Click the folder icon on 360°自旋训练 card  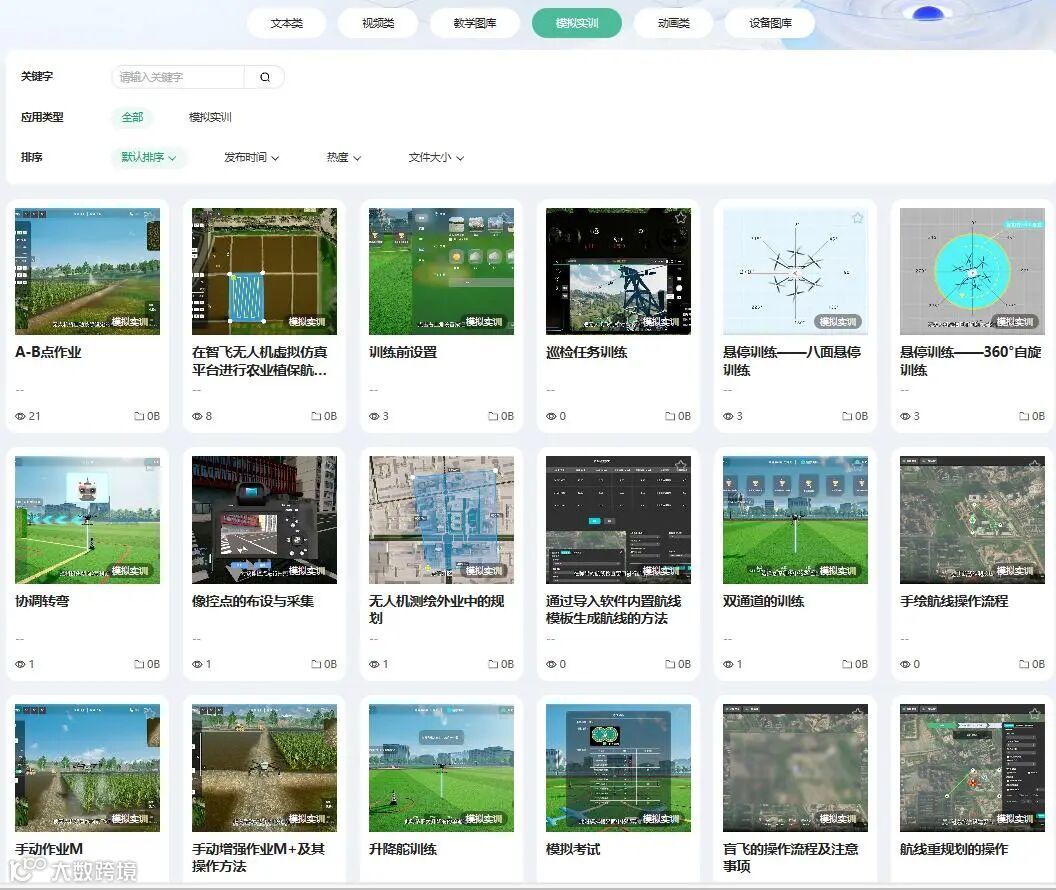click(x=1024, y=416)
